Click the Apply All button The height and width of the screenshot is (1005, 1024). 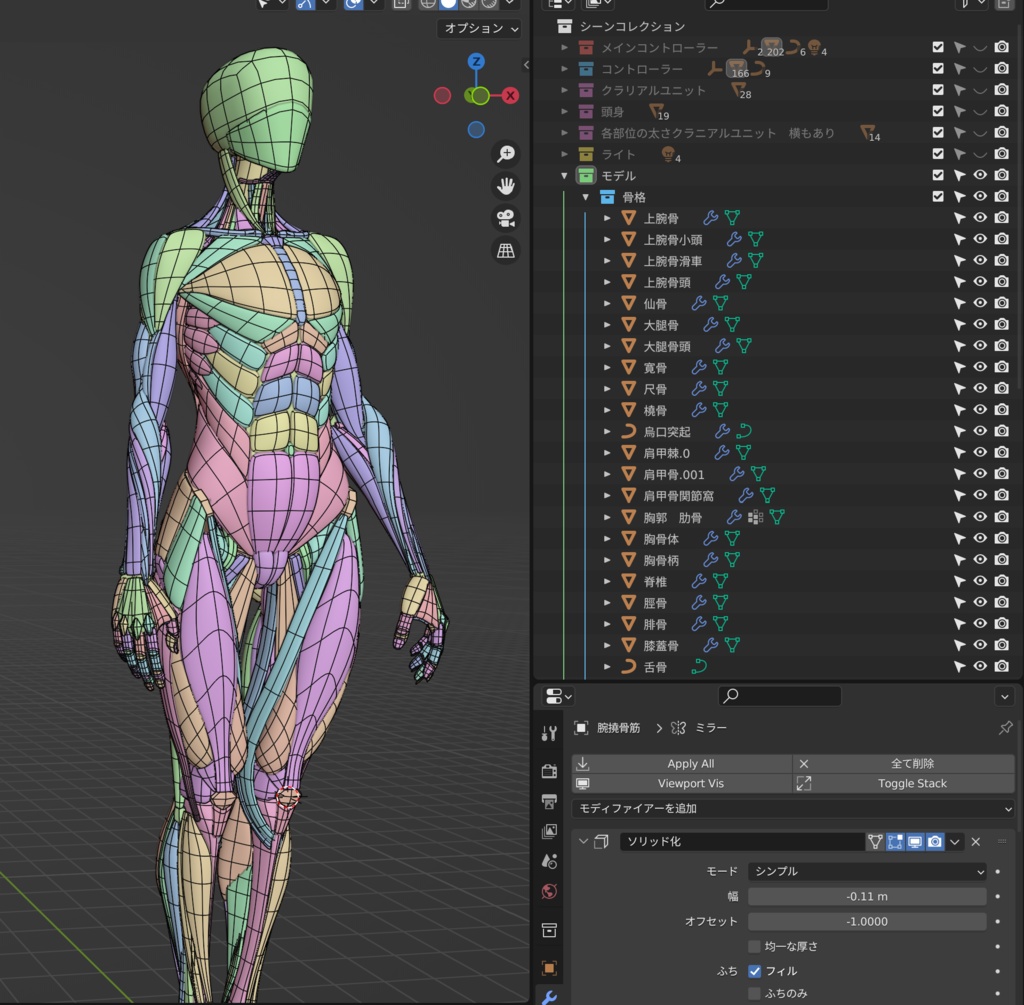point(690,764)
